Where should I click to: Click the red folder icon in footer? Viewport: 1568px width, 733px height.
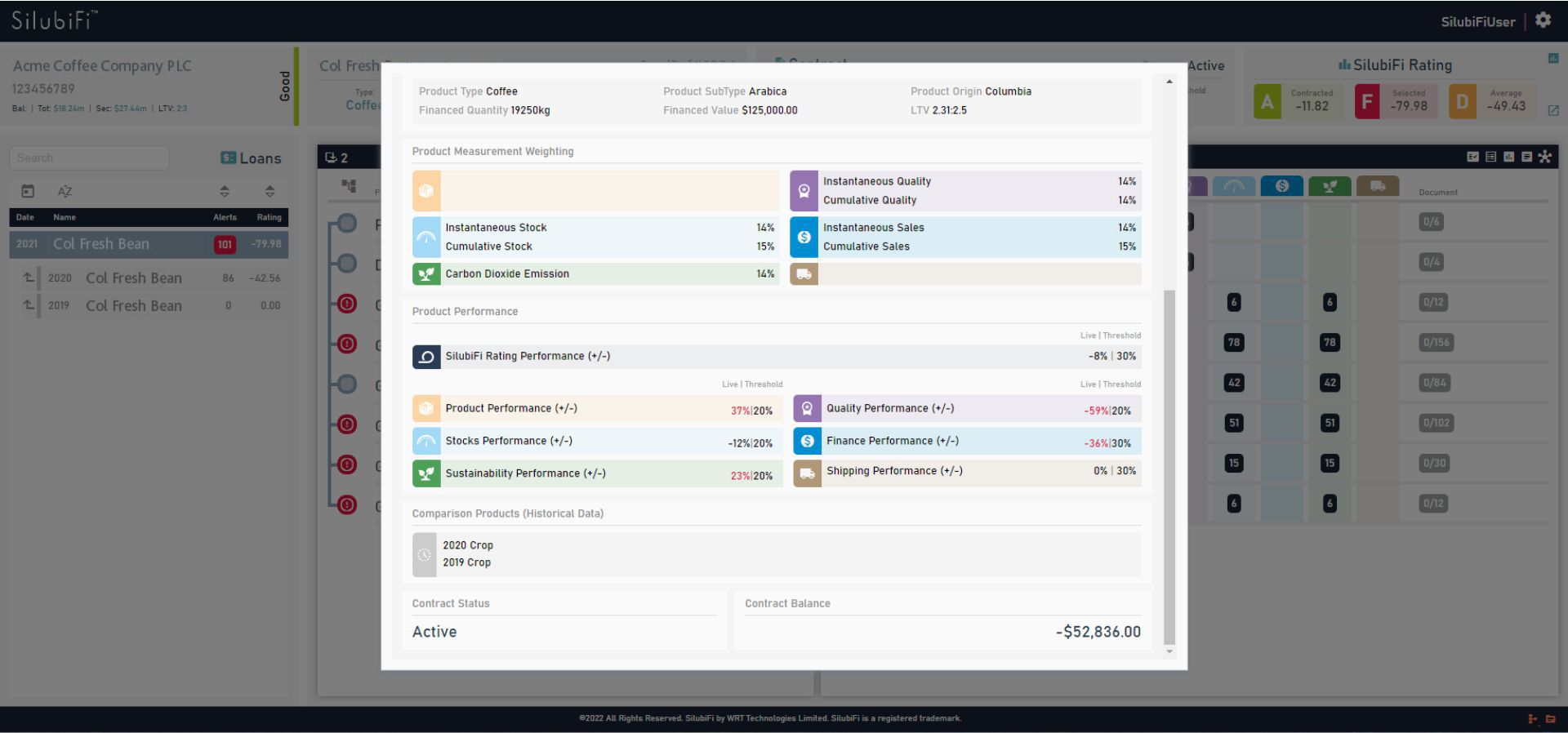pyautogui.click(x=1550, y=719)
